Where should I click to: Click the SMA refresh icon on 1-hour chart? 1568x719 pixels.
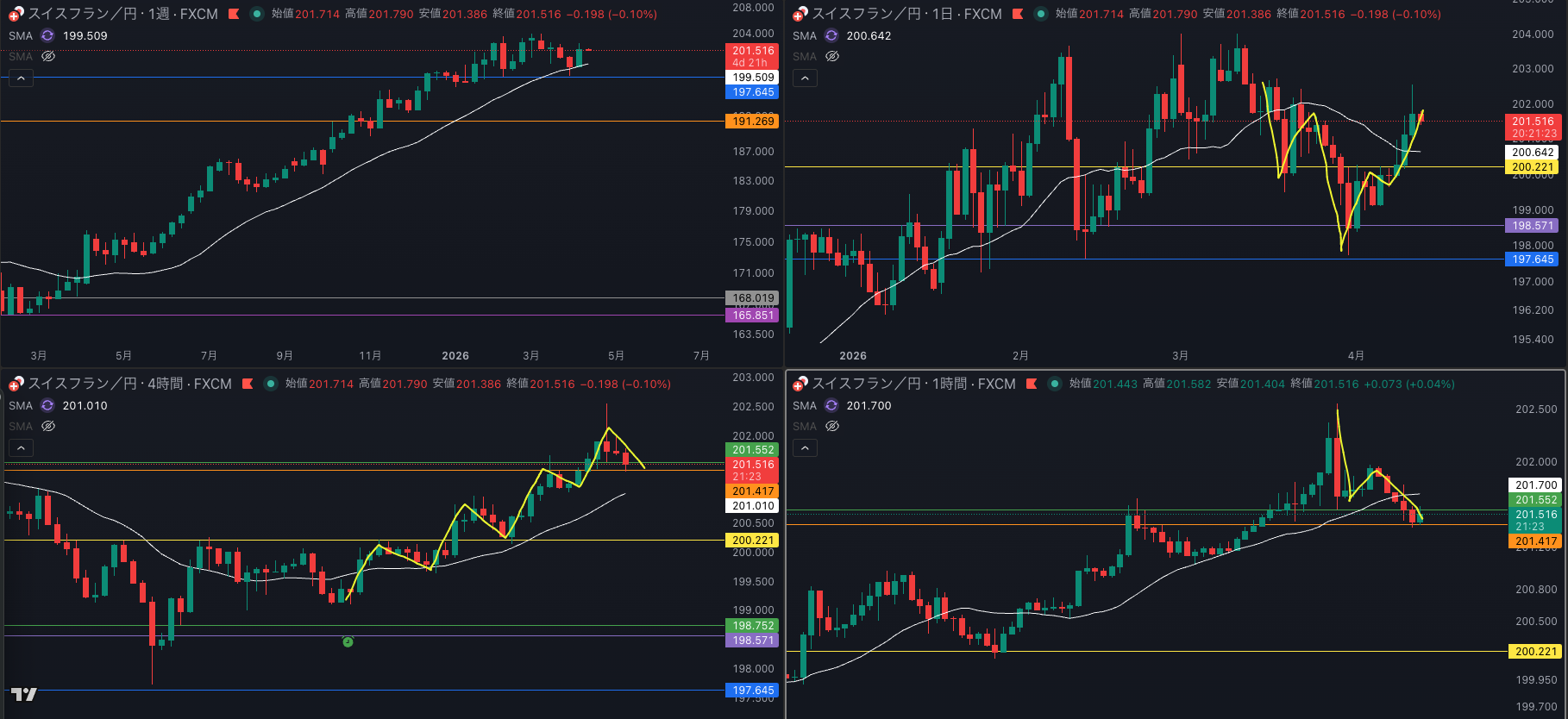click(x=831, y=405)
